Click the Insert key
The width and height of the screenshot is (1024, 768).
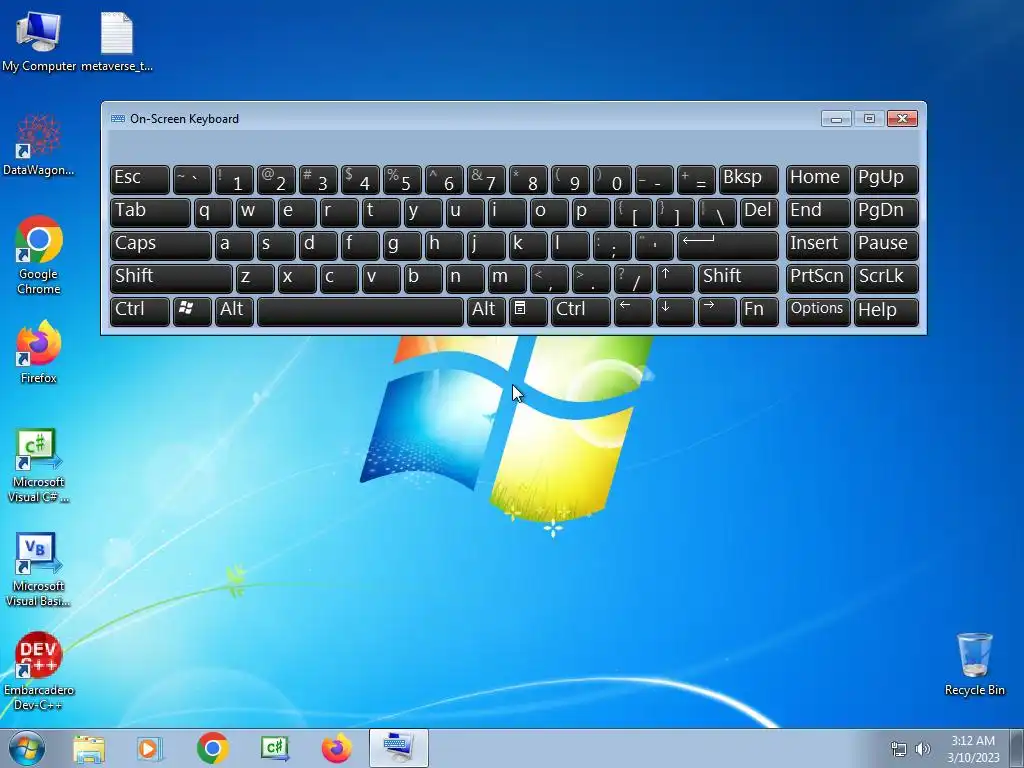(x=818, y=245)
